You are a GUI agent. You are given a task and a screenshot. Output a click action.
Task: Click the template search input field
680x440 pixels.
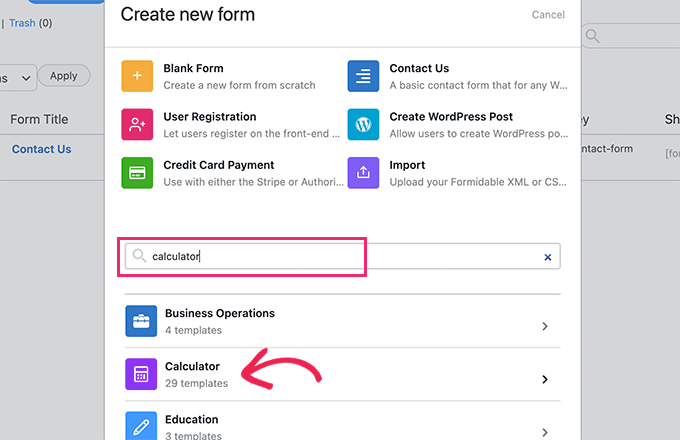[340, 257]
